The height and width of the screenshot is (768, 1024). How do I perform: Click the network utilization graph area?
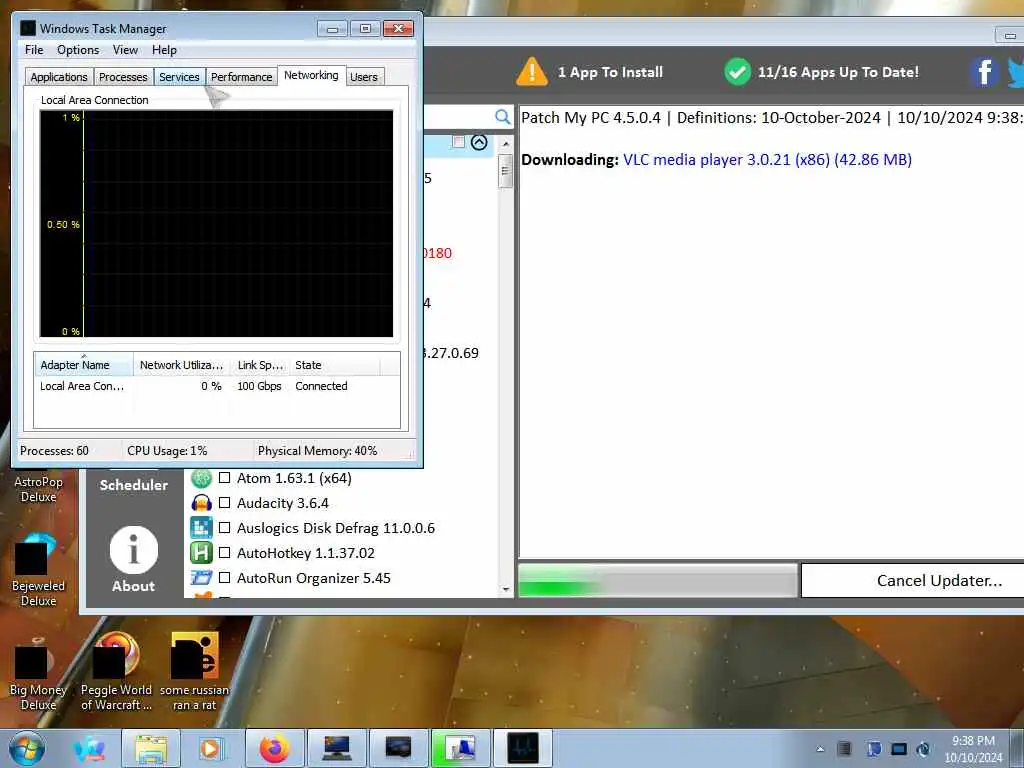coord(217,223)
